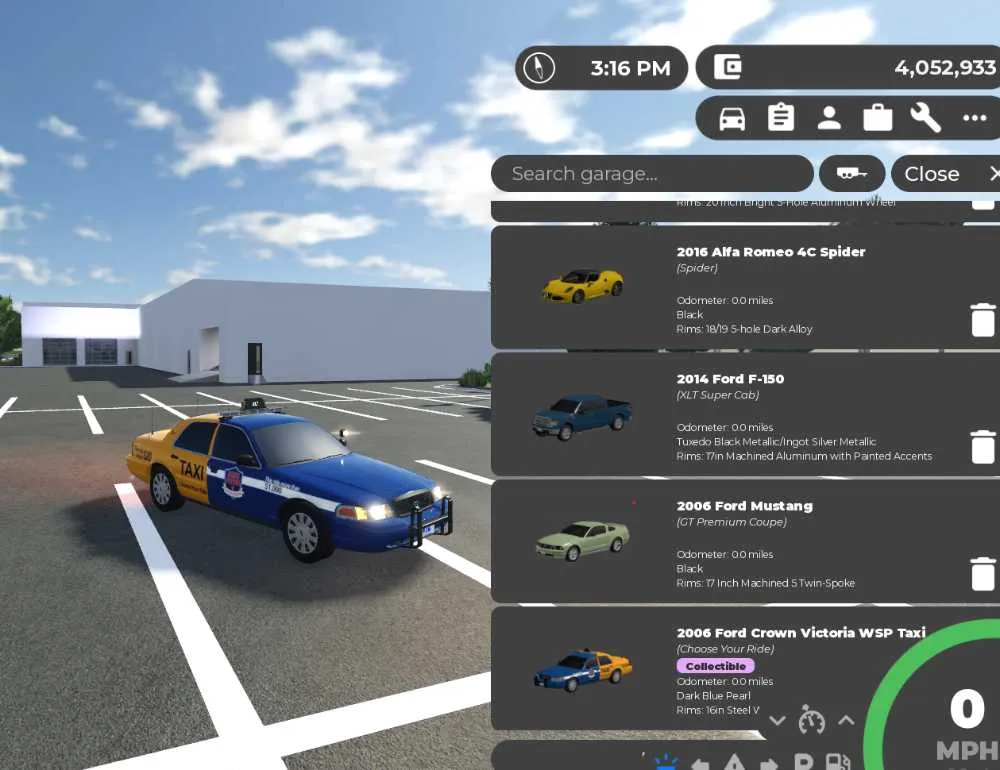
Task: Close the garage panel
Action: pyautogui.click(x=945, y=174)
